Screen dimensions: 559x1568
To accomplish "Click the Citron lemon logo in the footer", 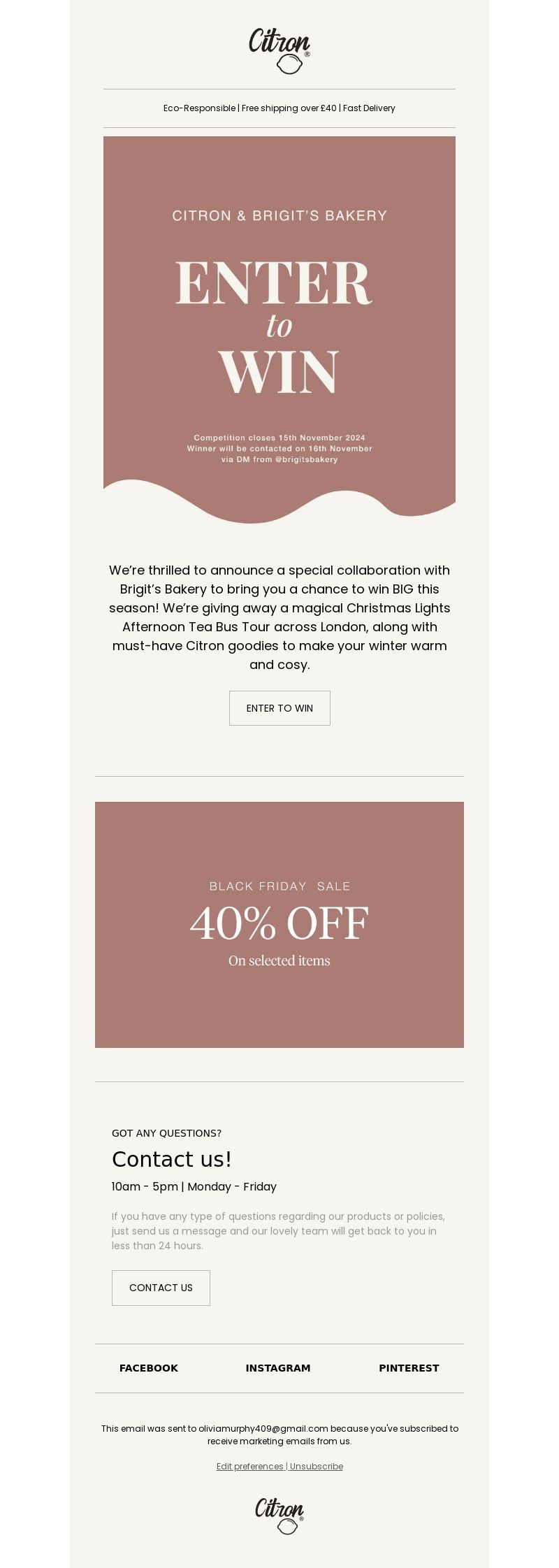I will 279,1516.
